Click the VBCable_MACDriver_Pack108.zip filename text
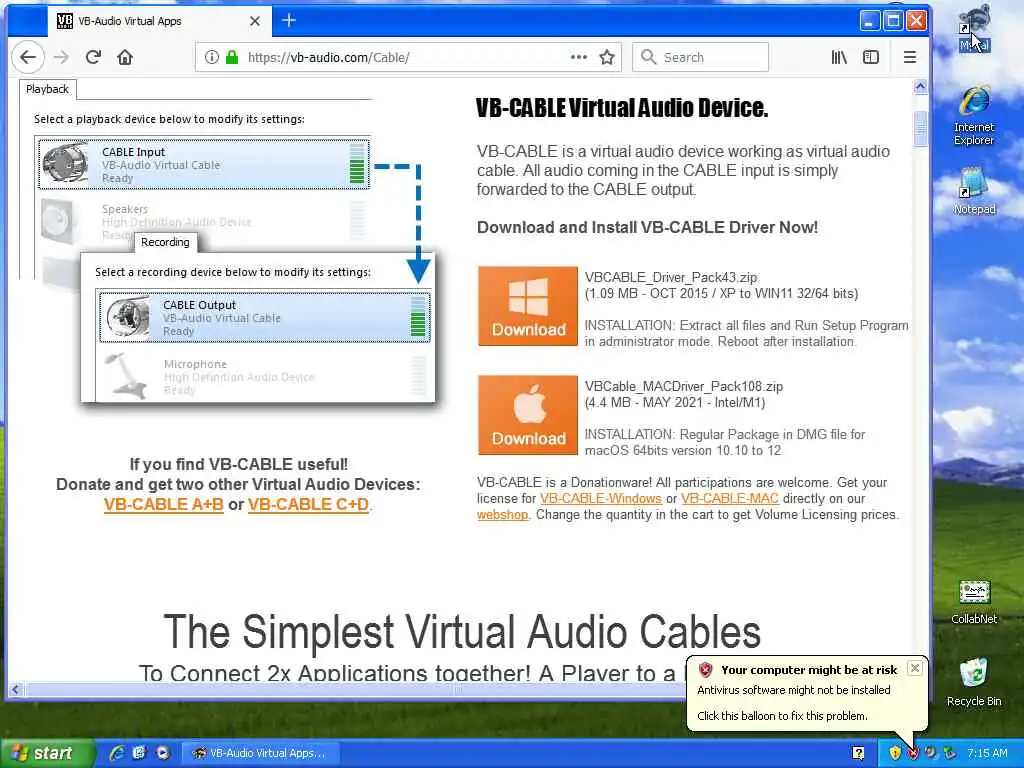This screenshot has height=768, width=1024. pos(684,387)
